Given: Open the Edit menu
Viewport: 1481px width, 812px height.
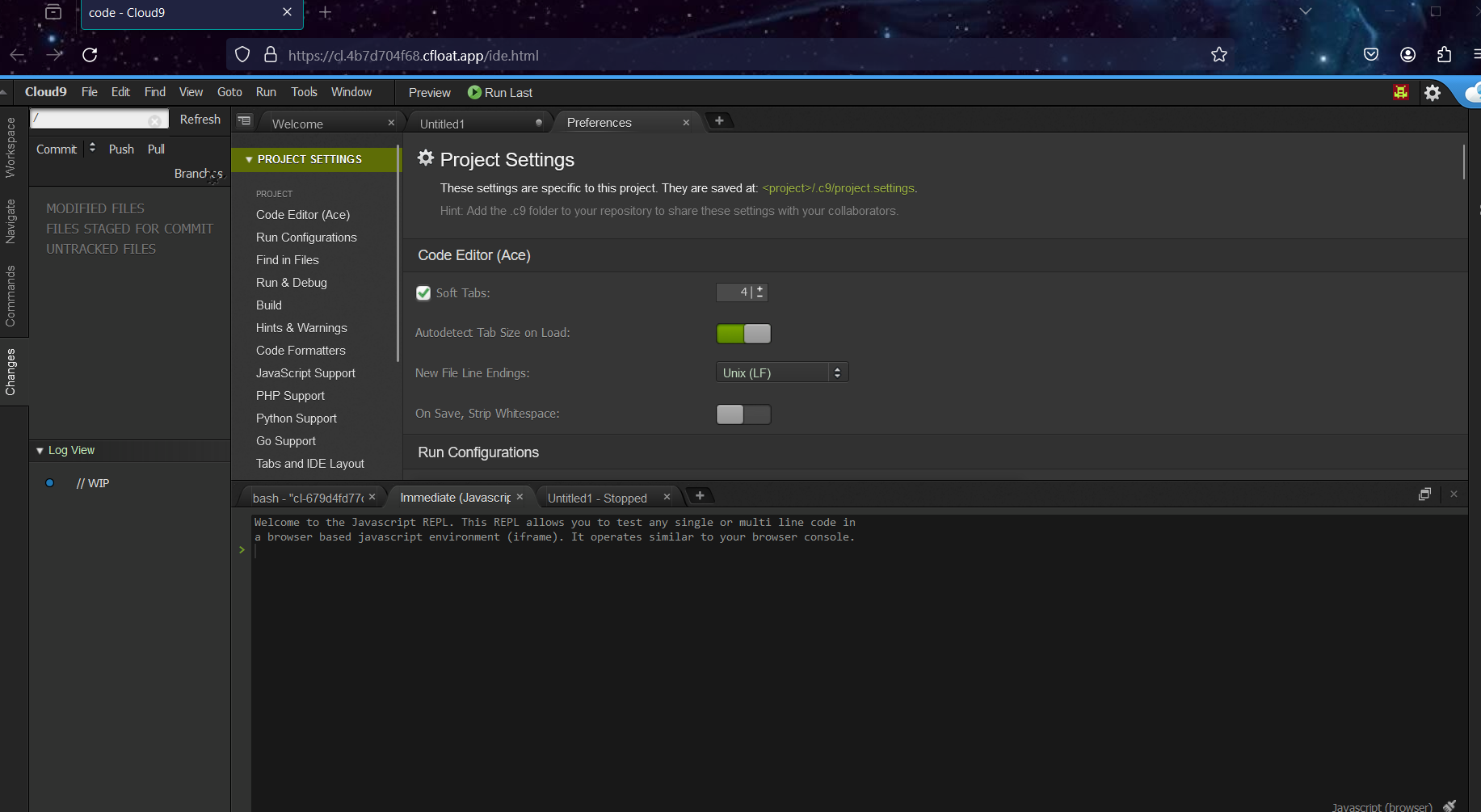Looking at the screenshot, I should click(120, 92).
